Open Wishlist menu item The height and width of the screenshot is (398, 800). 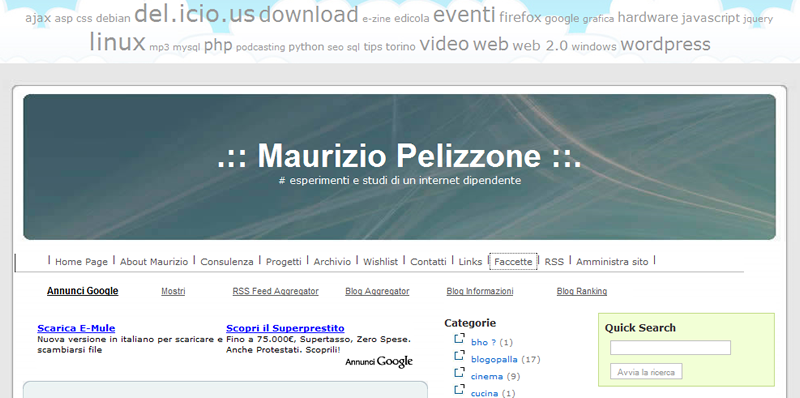click(380, 262)
